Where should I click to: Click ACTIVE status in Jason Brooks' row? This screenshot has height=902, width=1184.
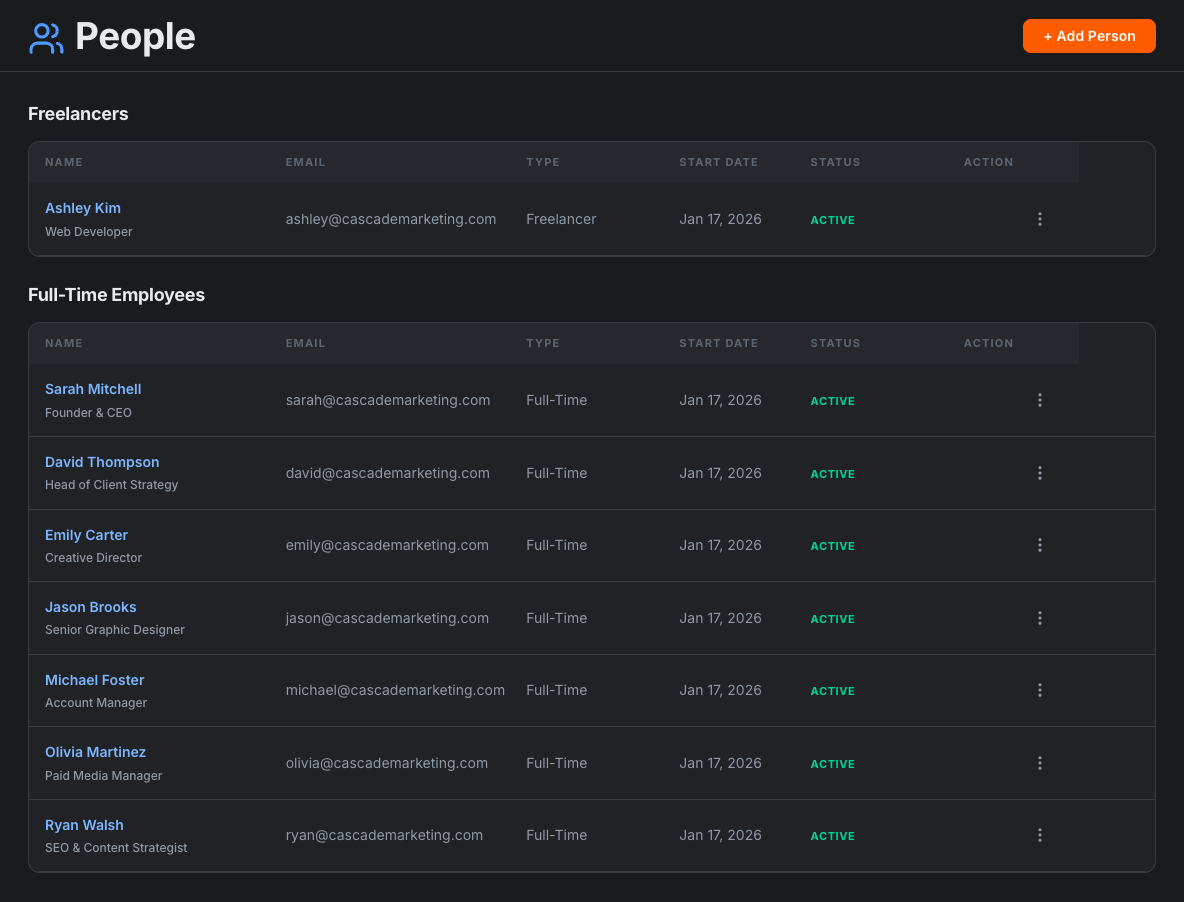pyautogui.click(x=833, y=619)
